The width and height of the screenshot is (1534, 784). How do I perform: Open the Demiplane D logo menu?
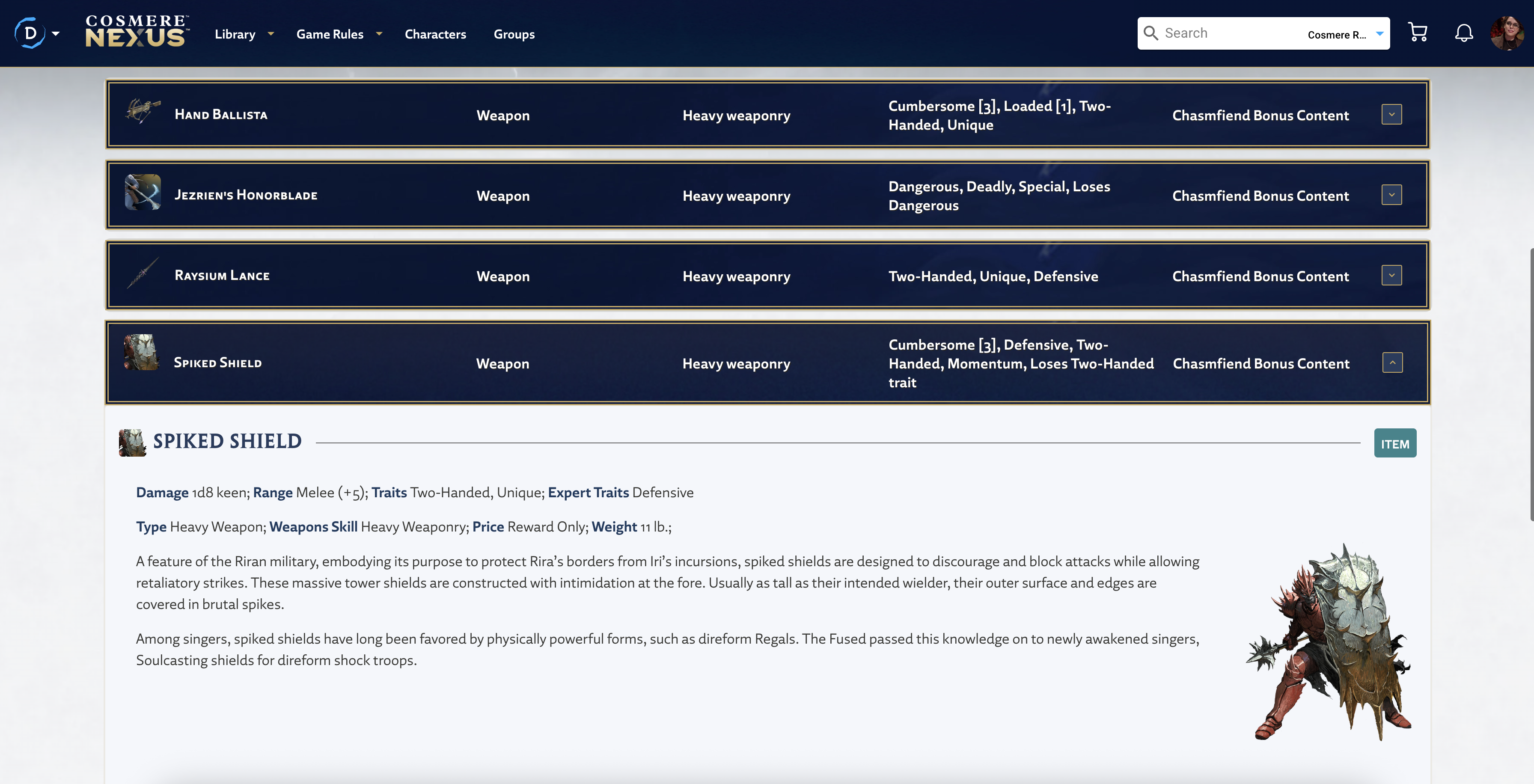click(30, 33)
